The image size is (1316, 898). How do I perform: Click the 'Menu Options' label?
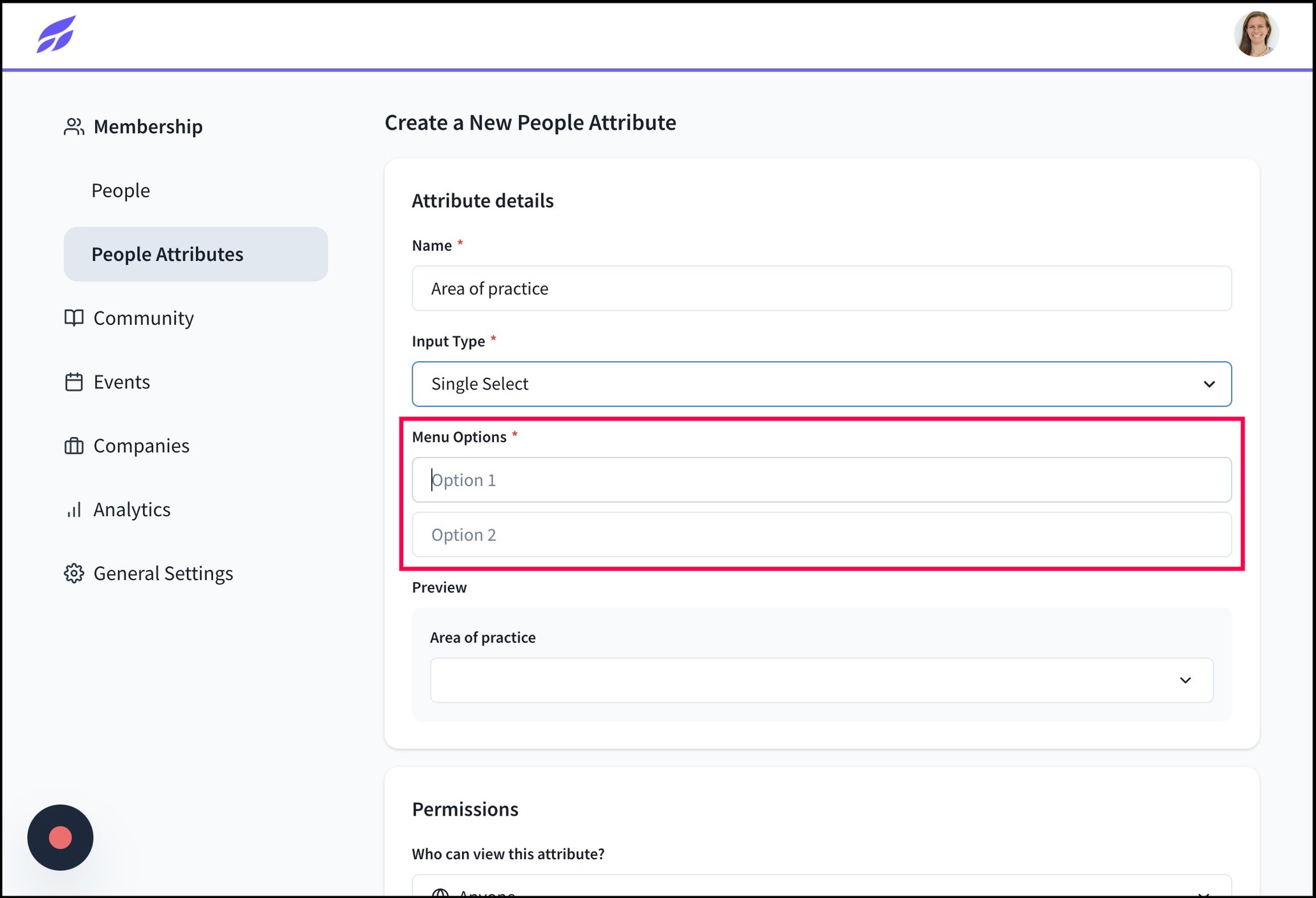[x=459, y=437]
